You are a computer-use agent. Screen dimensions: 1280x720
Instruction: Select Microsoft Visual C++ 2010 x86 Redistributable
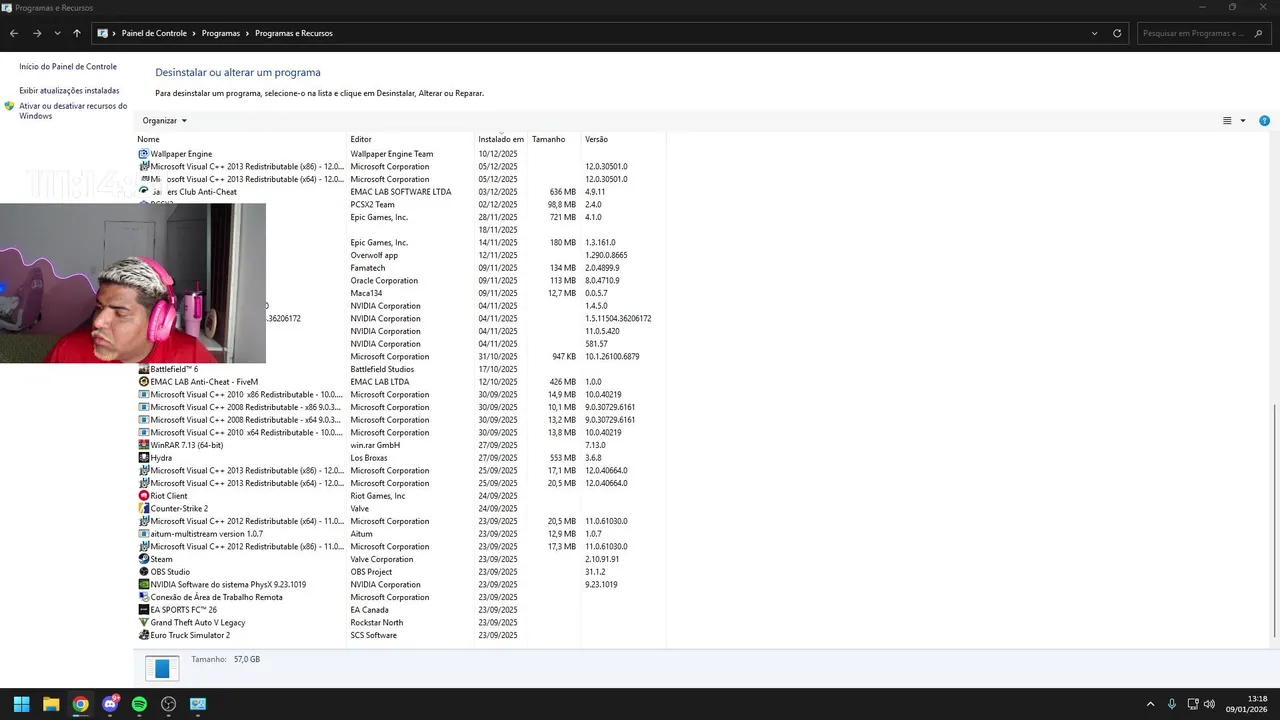[400, 394]
